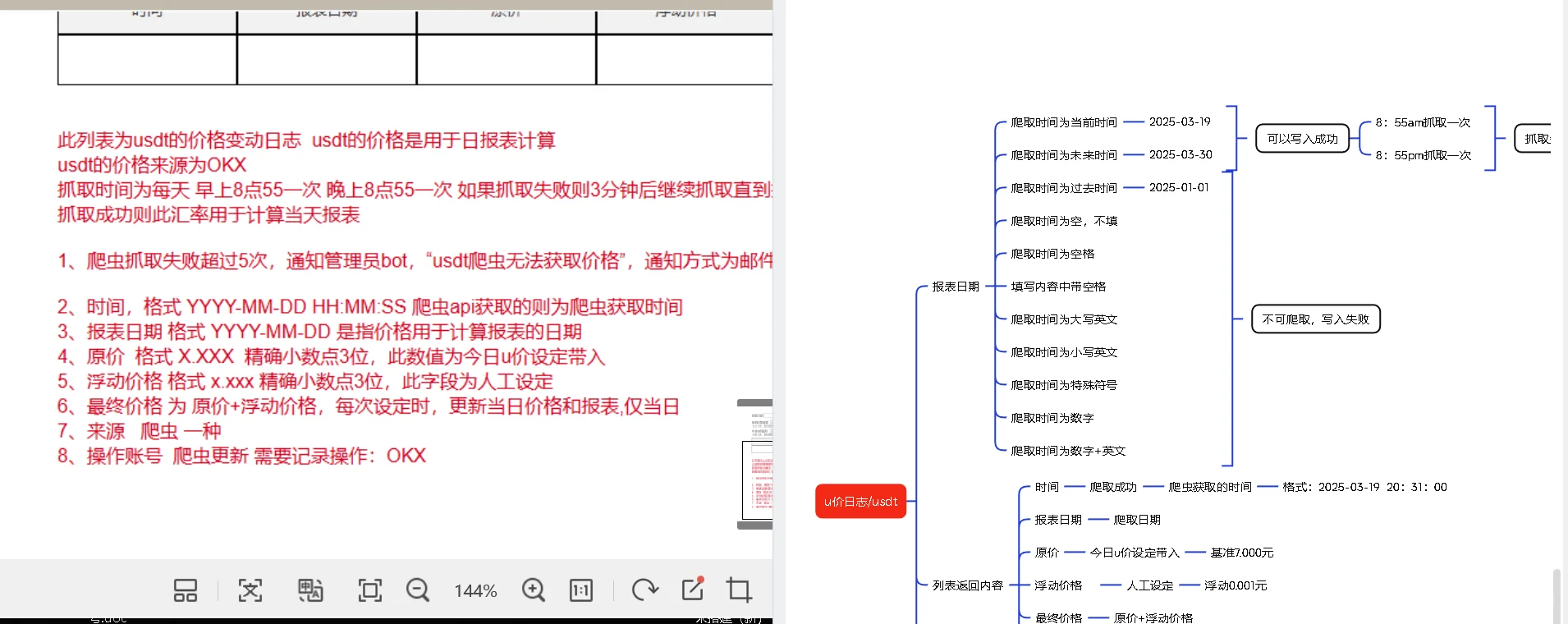This screenshot has height=624, width=1568.
Task: Select the 最终价格 node in mind map
Action: click(1058, 617)
